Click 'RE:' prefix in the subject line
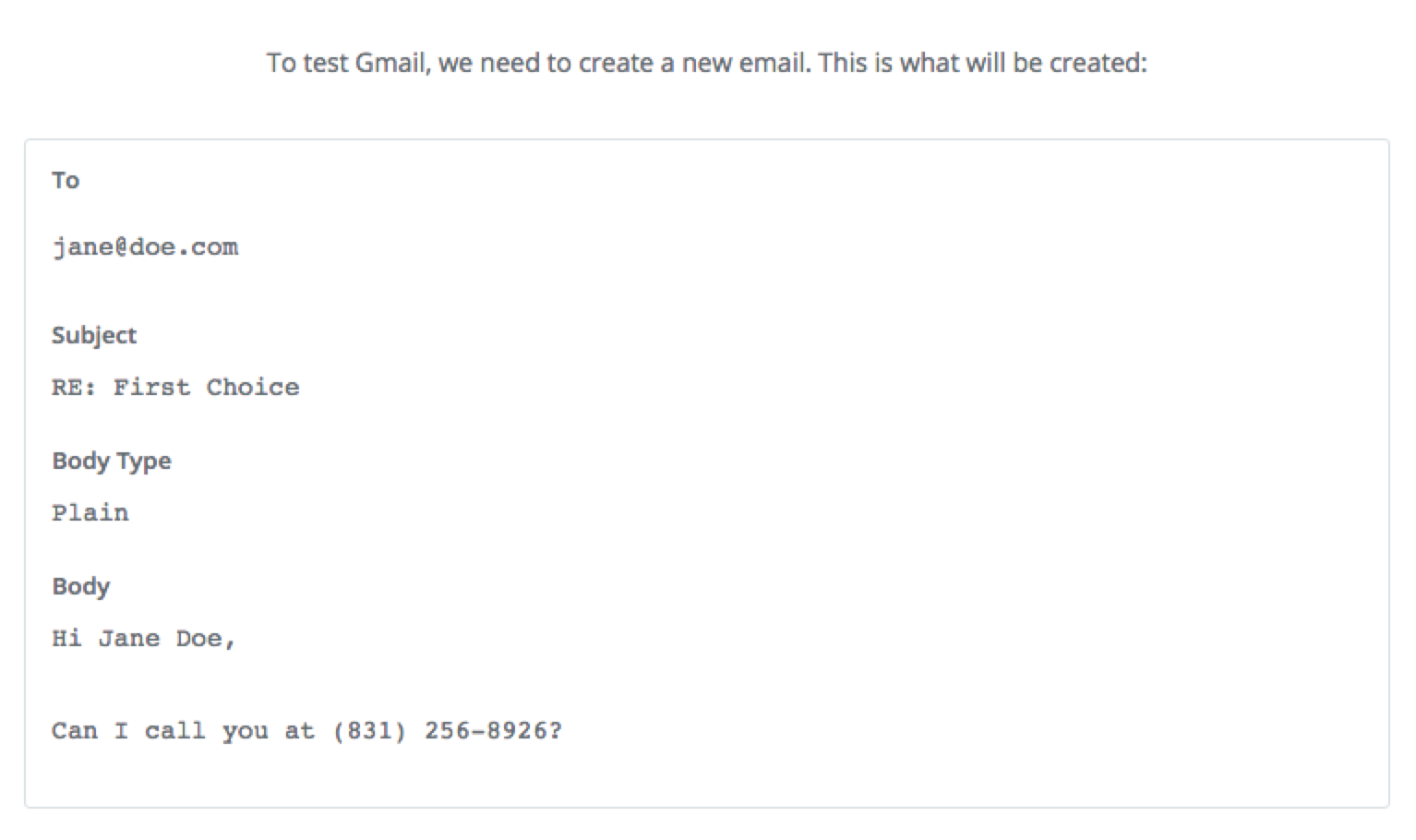Viewport: 1416px width, 840px height. [75, 388]
